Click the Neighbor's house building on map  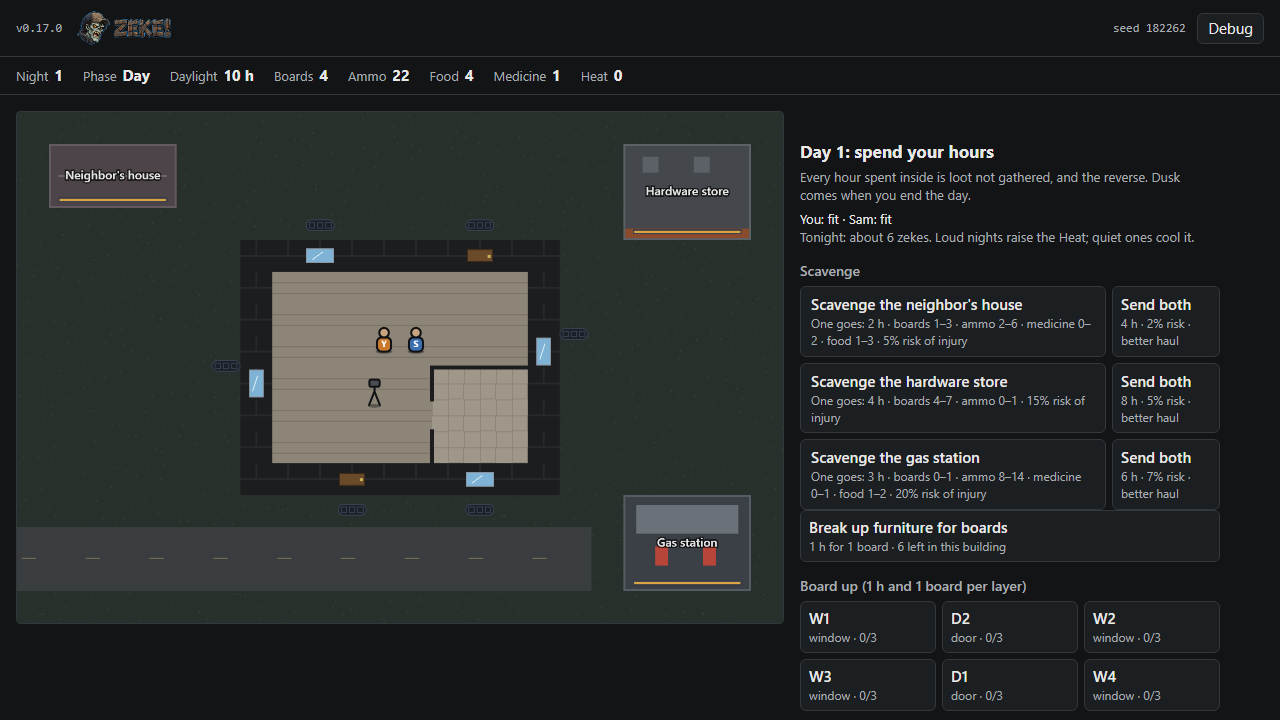[113, 176]
